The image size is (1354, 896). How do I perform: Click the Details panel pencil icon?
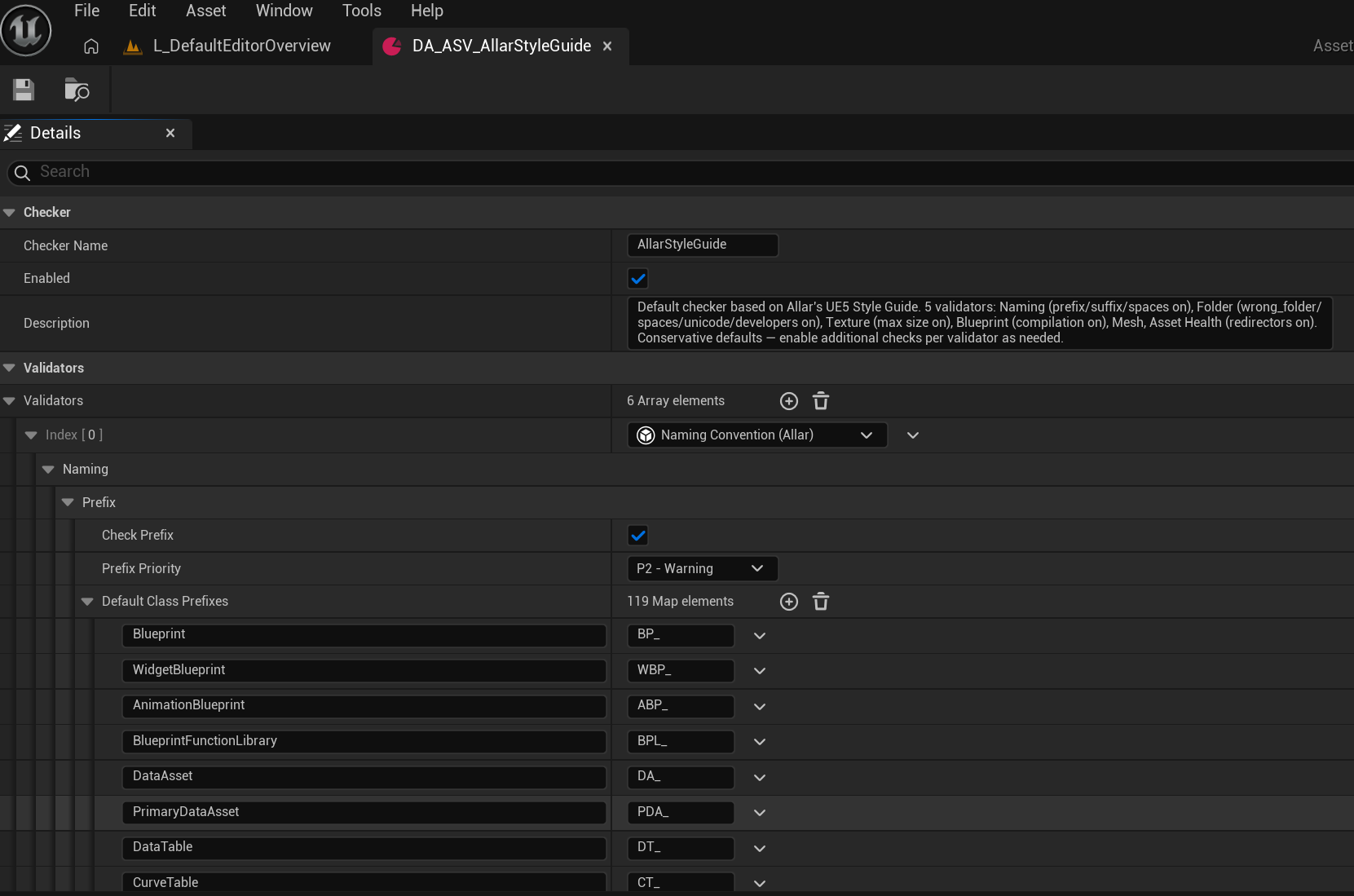pyautogui.click(x=13, y=133)
